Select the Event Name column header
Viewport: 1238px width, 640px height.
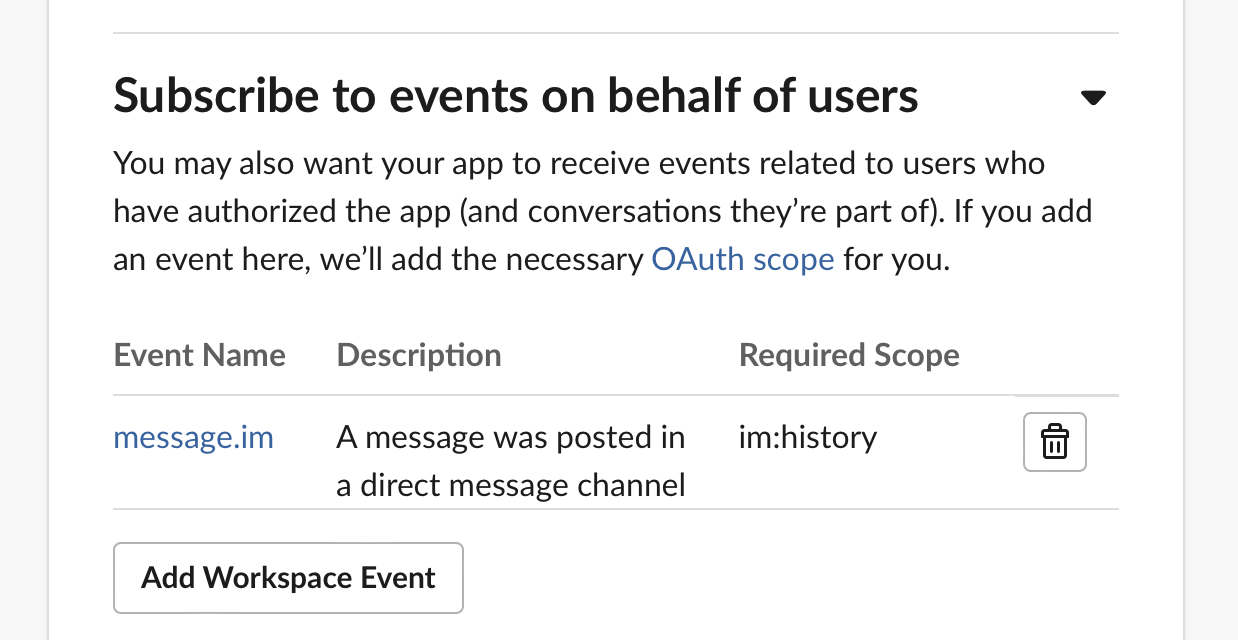pyautogui.click(x=199, y=355)
